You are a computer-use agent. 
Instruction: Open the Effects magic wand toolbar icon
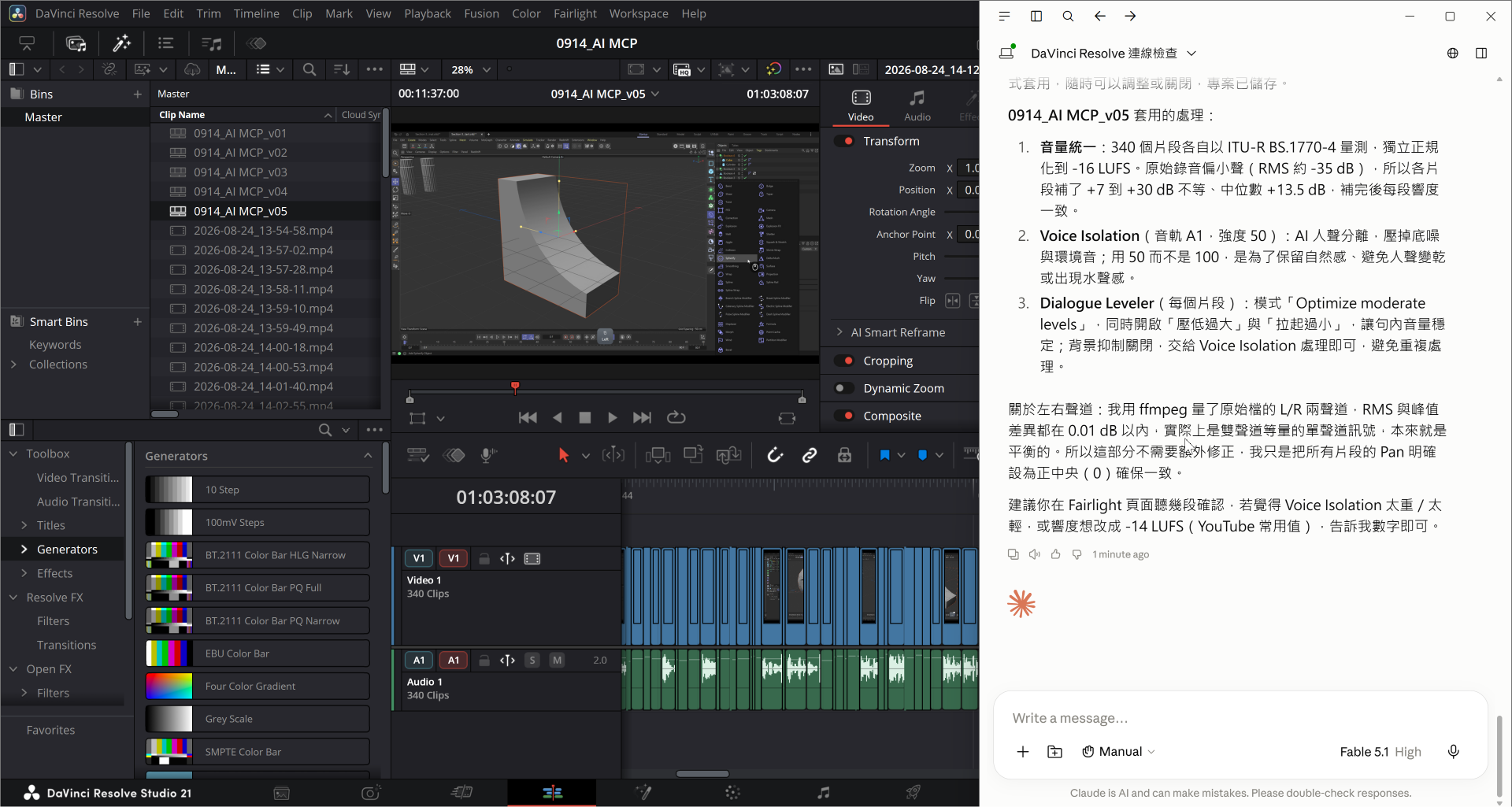[x=121, y=43]
